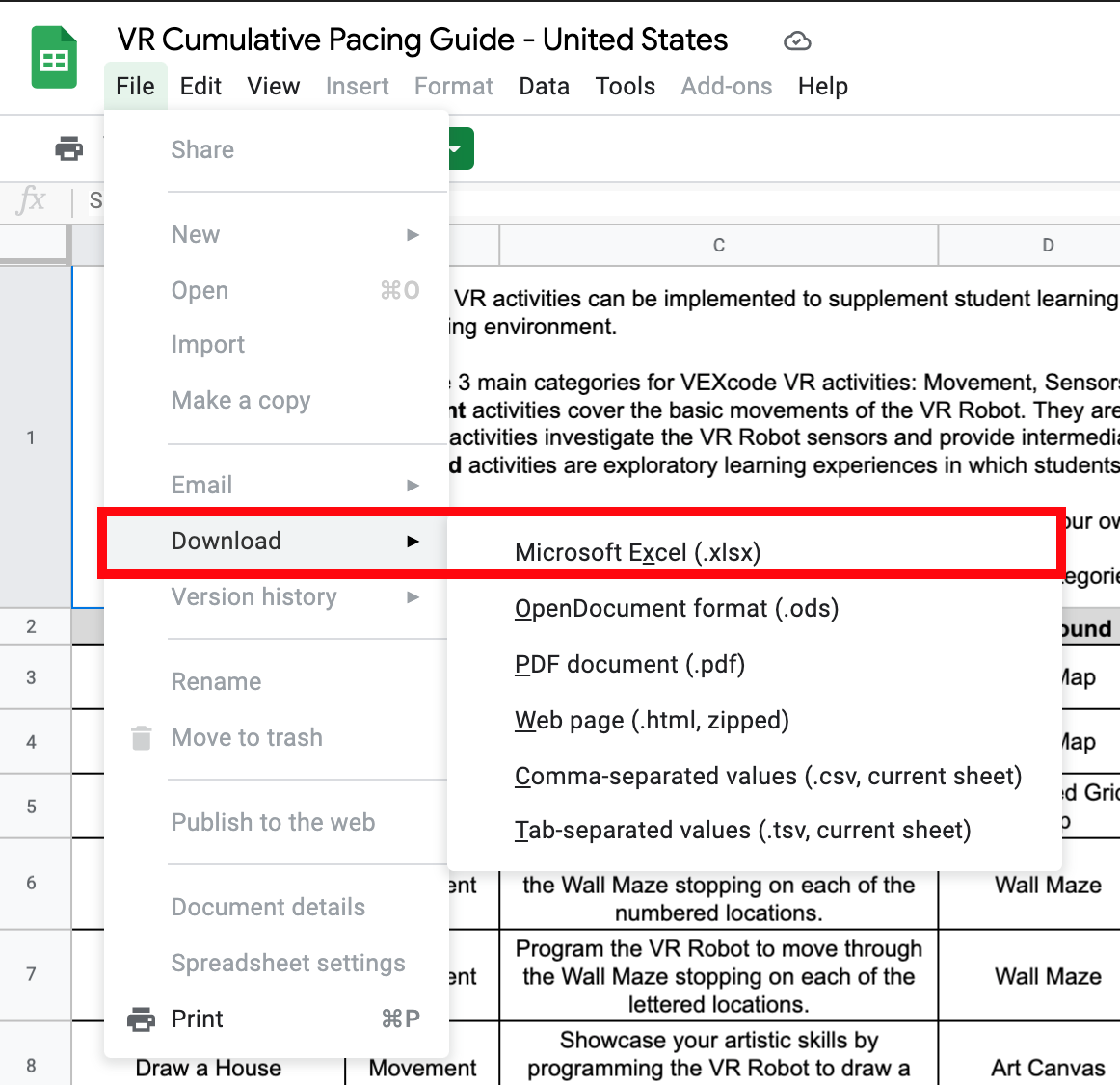Click Share in the File menu

[x=202, y=149]
